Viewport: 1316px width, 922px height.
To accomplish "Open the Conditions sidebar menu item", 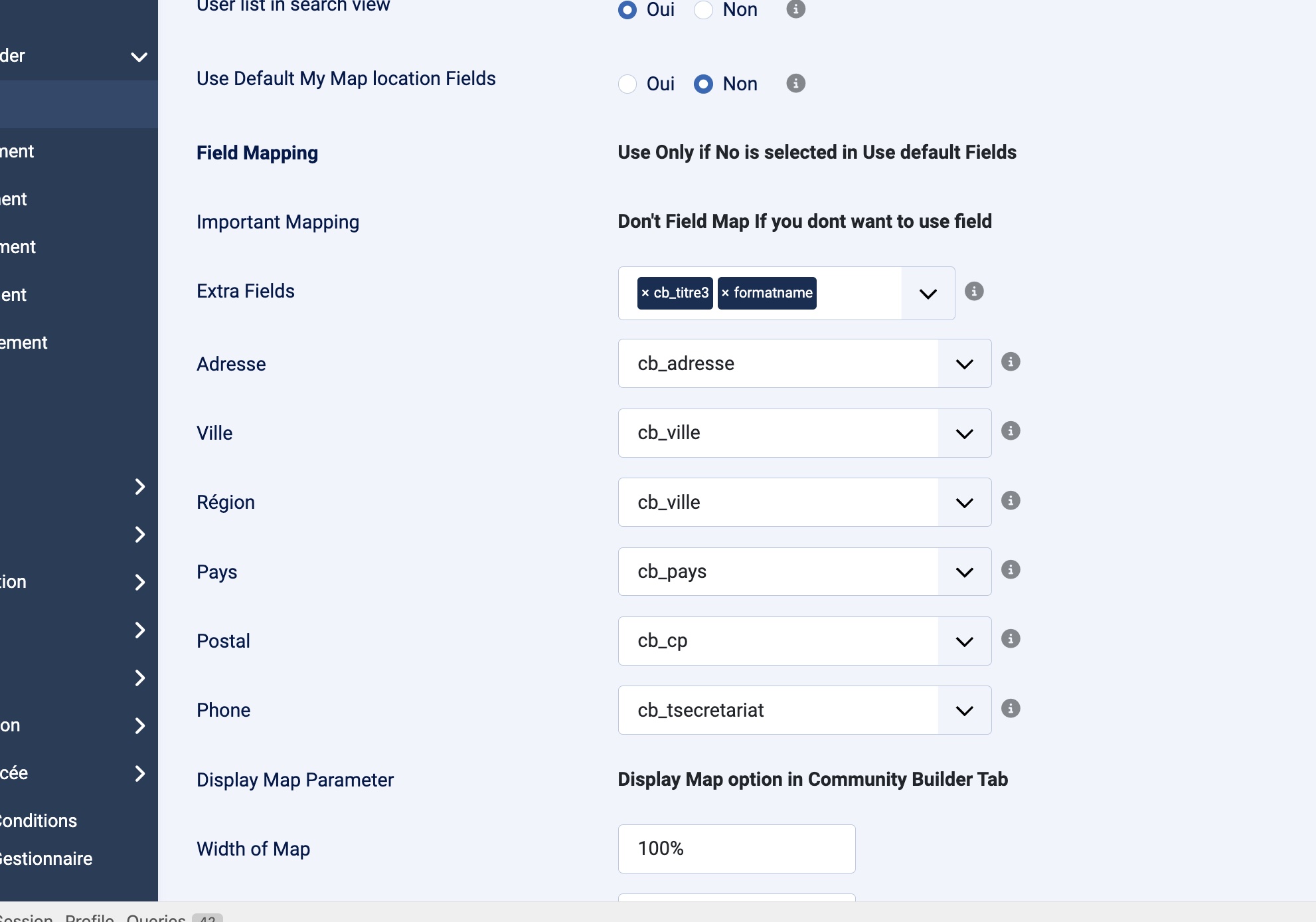I will pos(40,821).
